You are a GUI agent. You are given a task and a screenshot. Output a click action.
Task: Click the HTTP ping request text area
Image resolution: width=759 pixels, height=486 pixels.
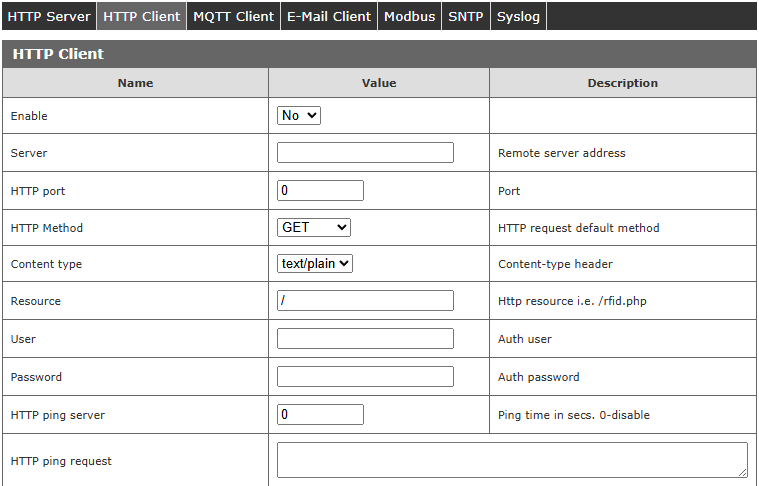coord(511,460)
